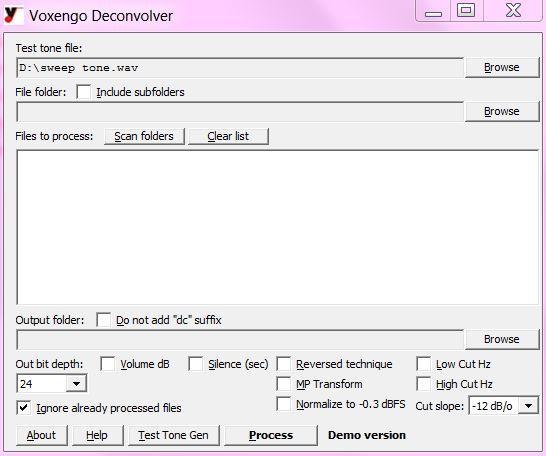Uncheck Ignore already processed files
Viewport: 546px width, 456px height.
coord(24,408)
